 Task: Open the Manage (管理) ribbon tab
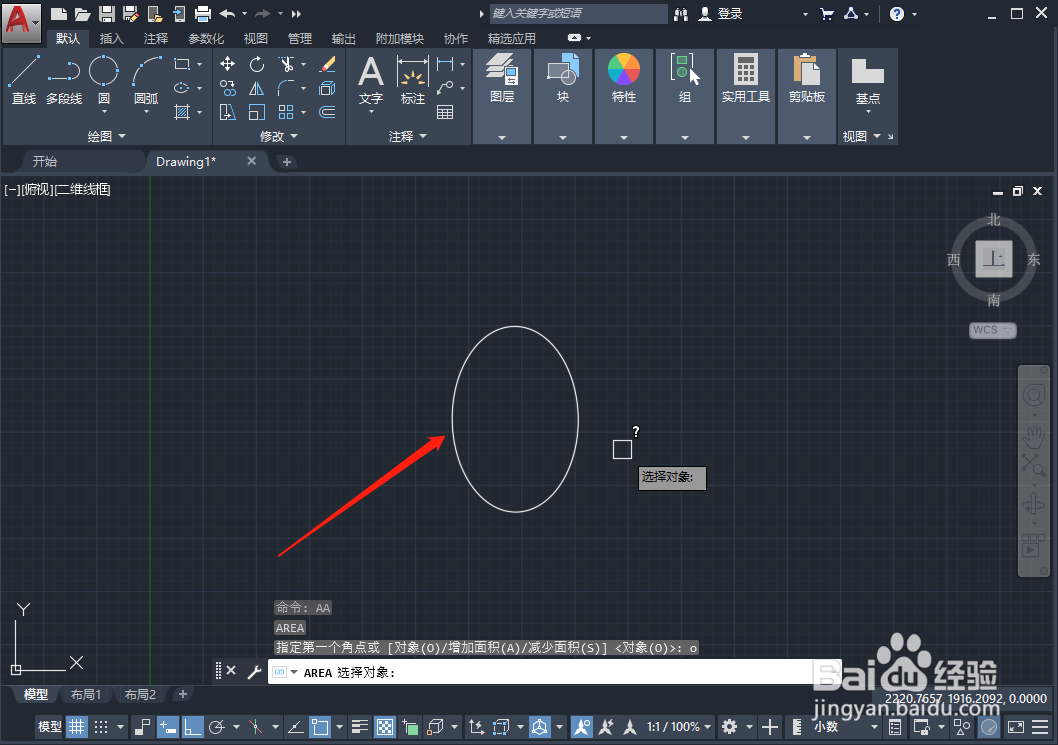[300, 38]
